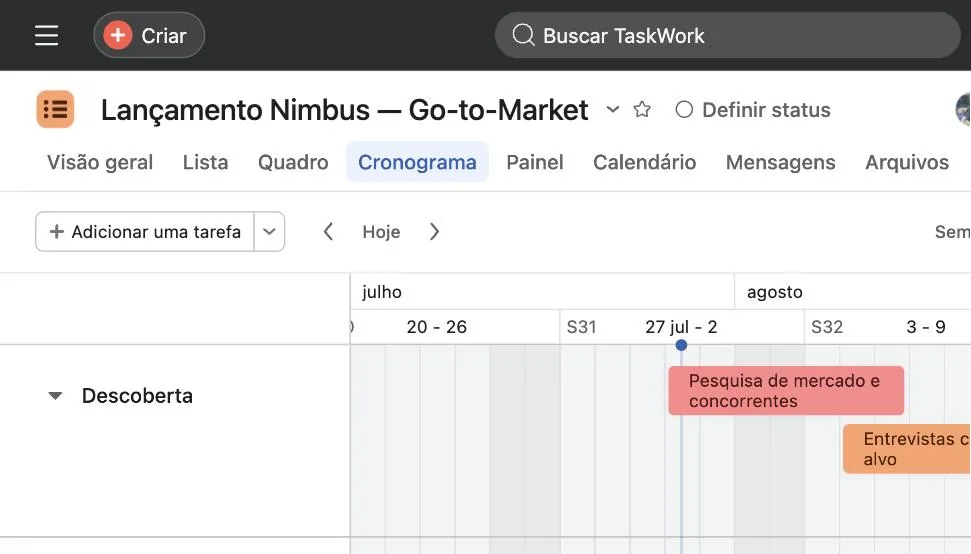The height and width of the screenshot is (554, 971).
Task: Open the add task dropdown arrow
Action: 269,232
